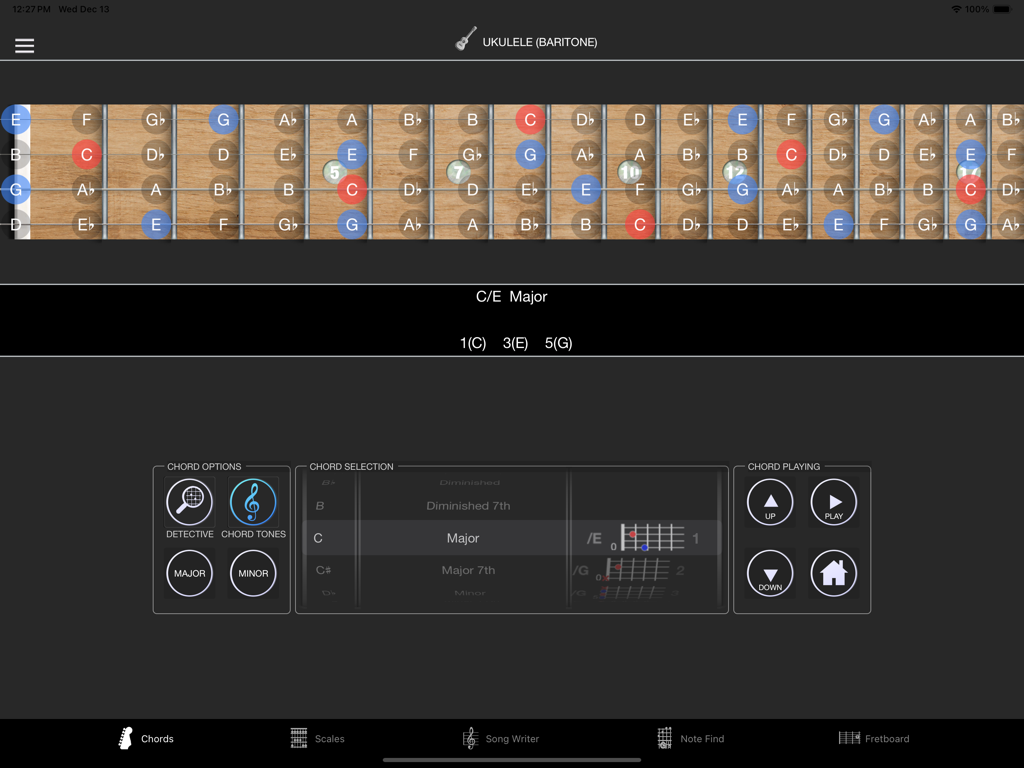1024x768 pixels.
Task: Enable the MINOR chord filter
Action: point(253,573)
